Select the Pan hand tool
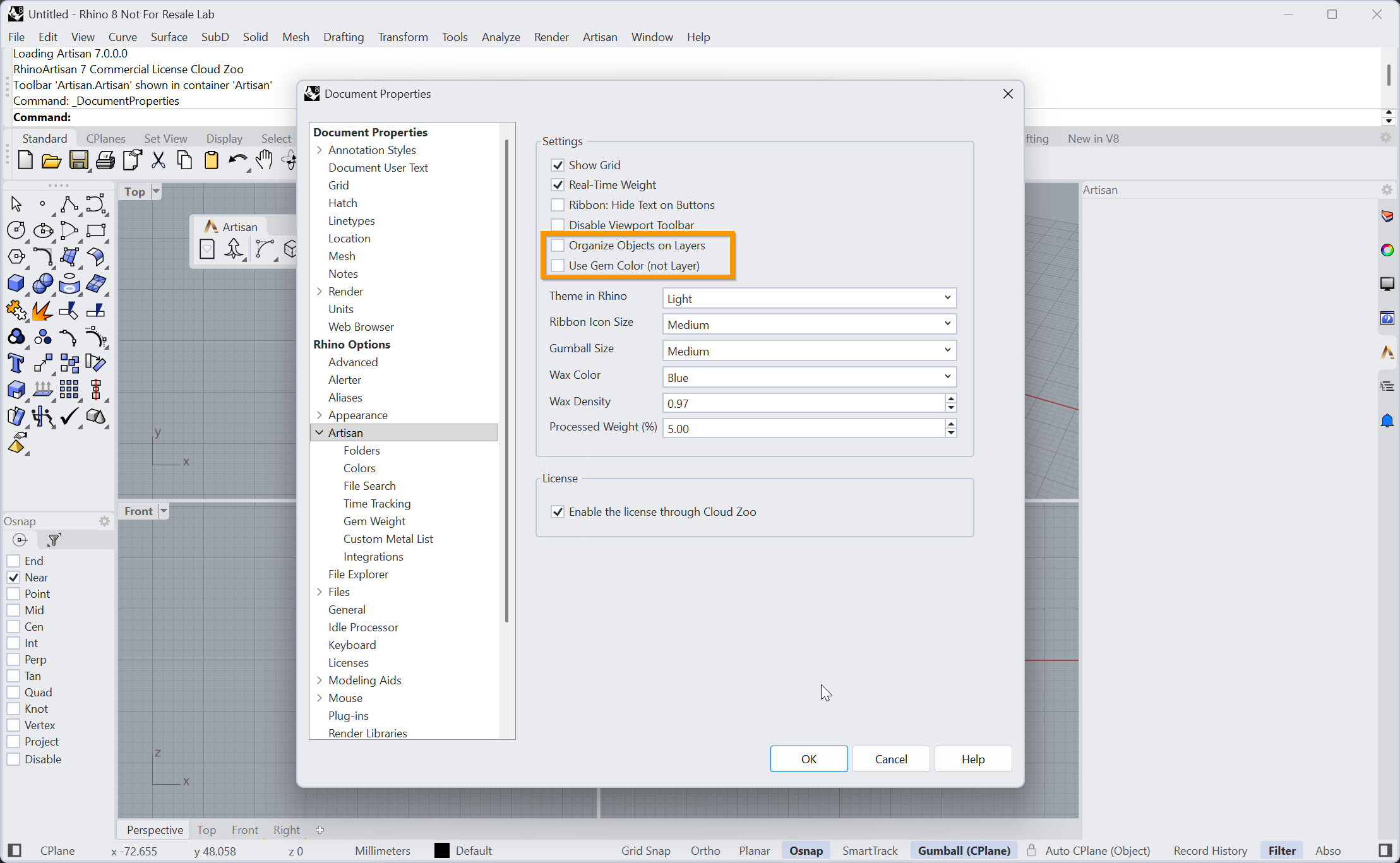Viewport: 1400px width, 863px height. (x=264, y=160)
